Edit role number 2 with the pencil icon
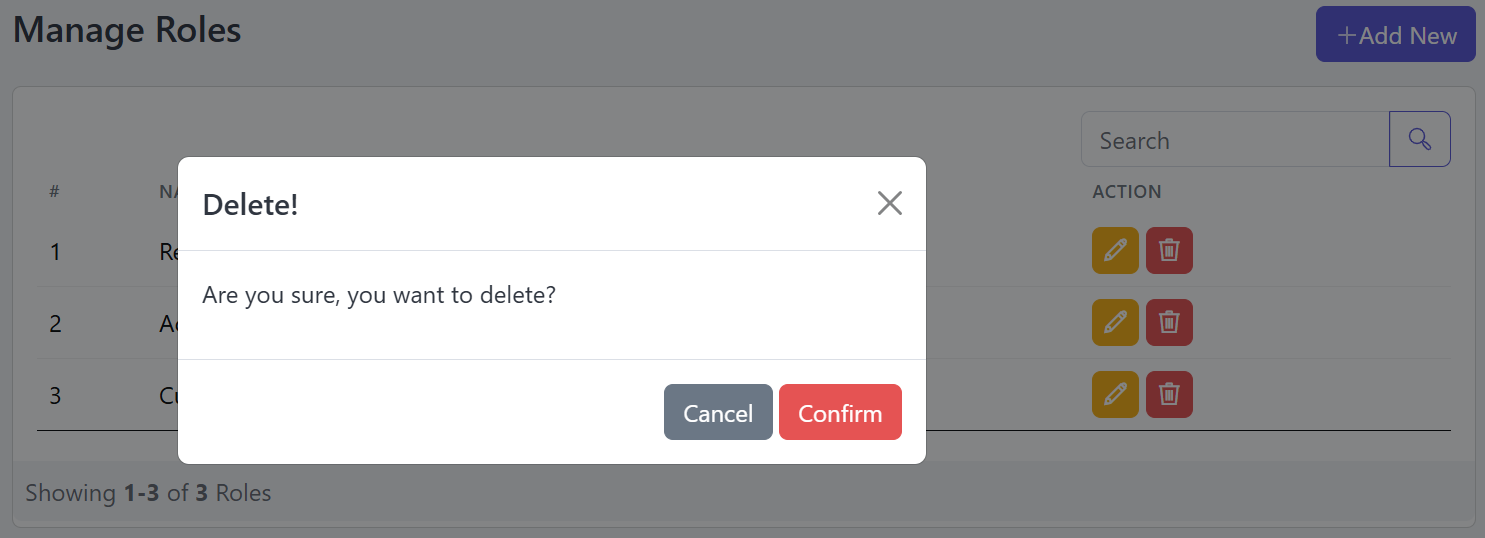The image size is (1485, 538). point(1115,322)
